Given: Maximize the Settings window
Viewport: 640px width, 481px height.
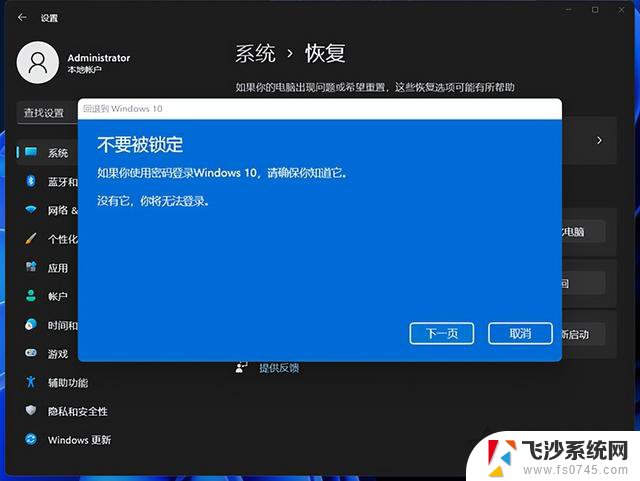Looking at the screenshot, I should (x=596, y=10).
